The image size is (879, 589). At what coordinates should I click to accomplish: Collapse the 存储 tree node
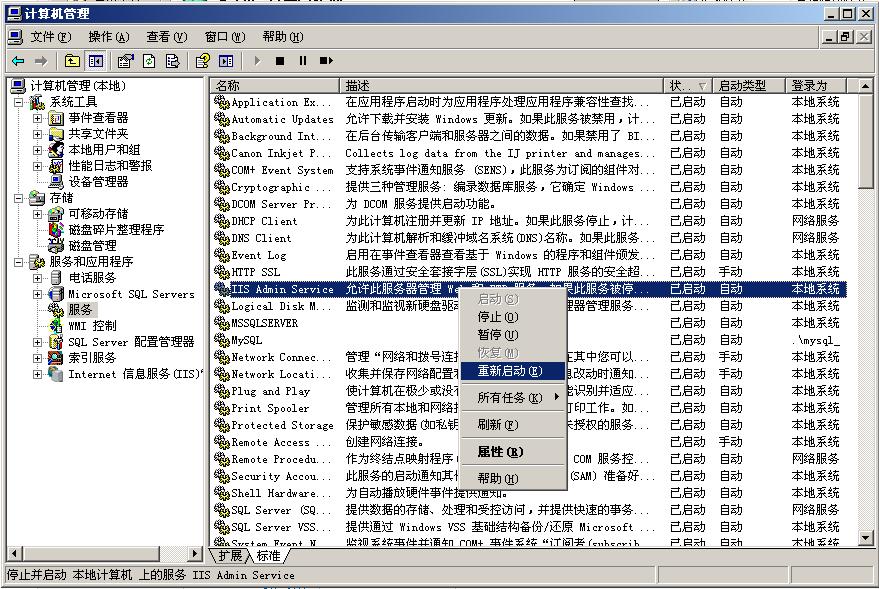click(19, 198)
